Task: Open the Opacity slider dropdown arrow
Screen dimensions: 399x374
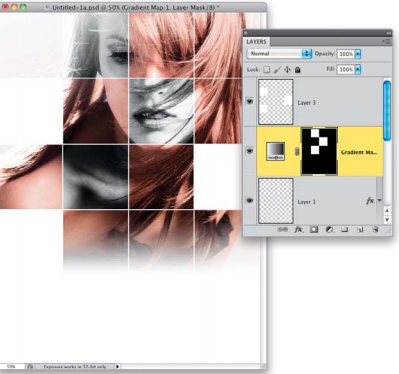Action: [358, 54]
